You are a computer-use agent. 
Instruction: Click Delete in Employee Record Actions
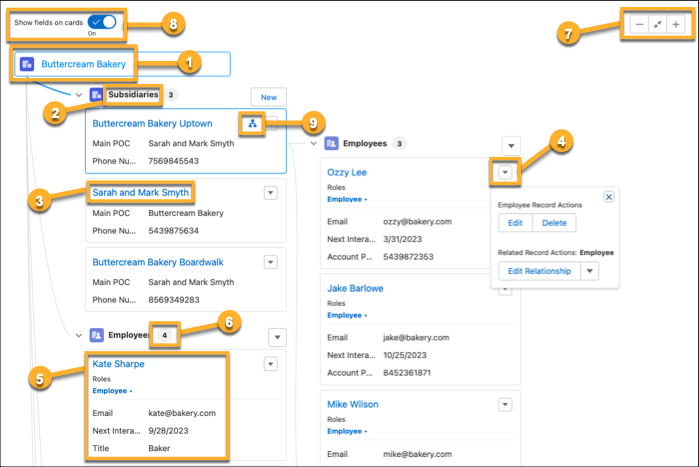tap(553, 223)
